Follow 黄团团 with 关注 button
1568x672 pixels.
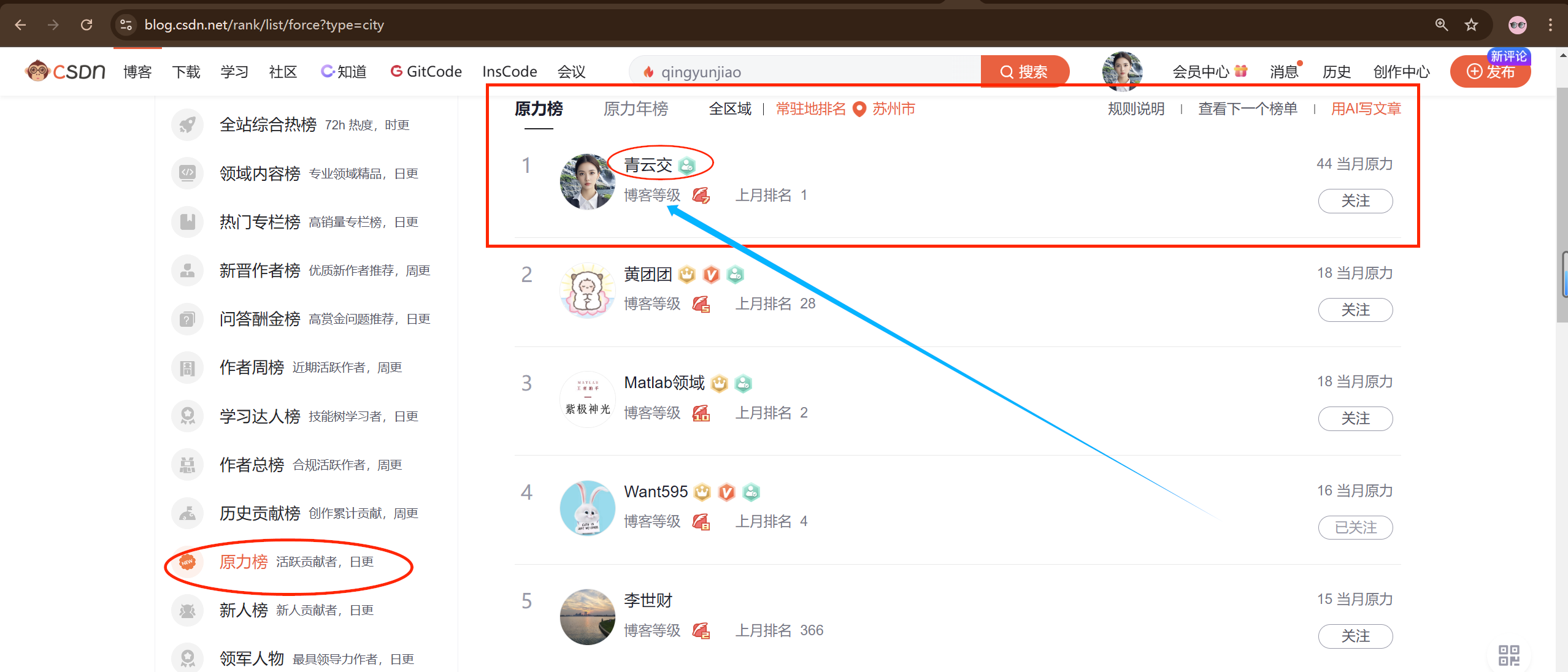1355,310
